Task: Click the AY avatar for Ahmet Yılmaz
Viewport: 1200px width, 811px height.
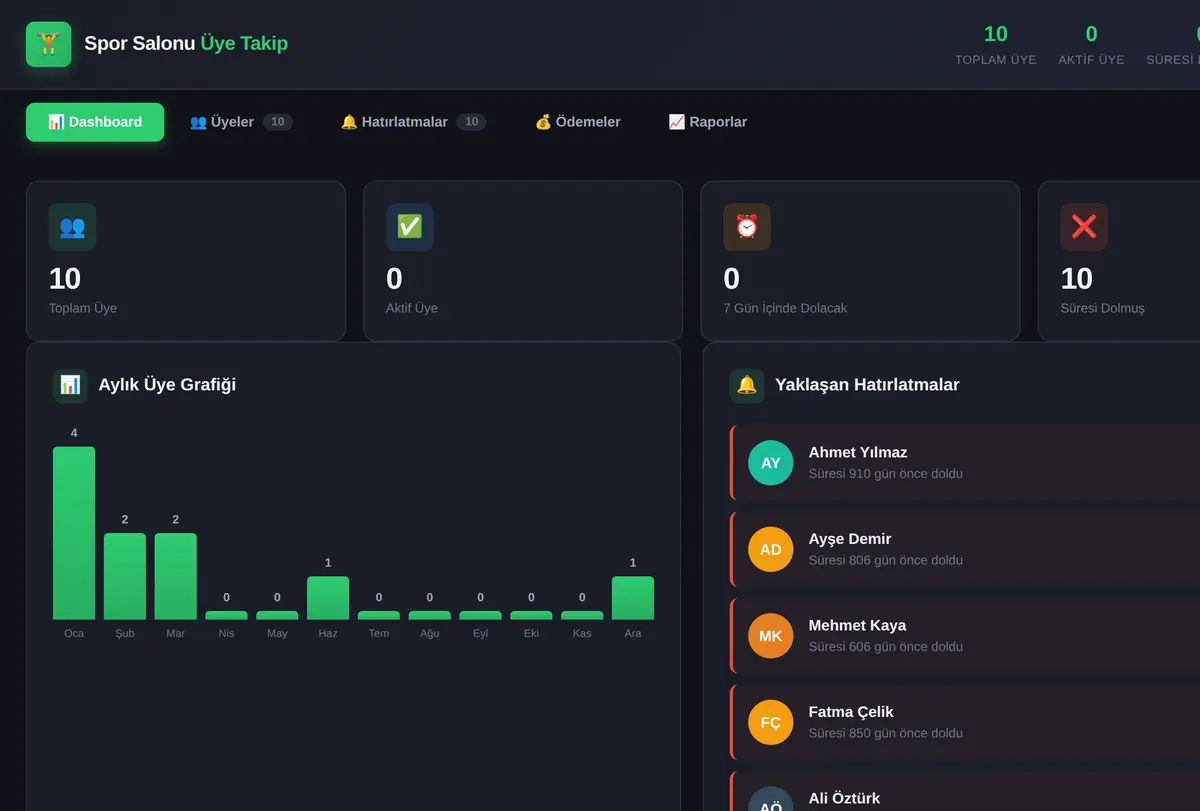Action: tap(770, 463)
